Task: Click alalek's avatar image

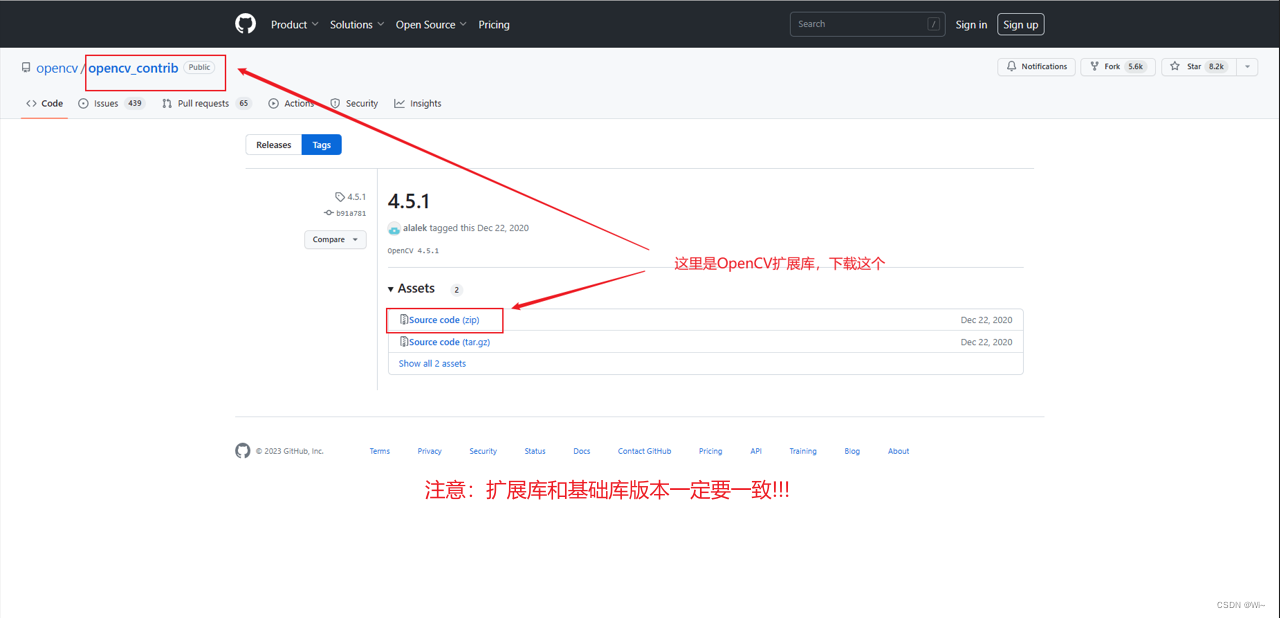Action: pos(394,229)
